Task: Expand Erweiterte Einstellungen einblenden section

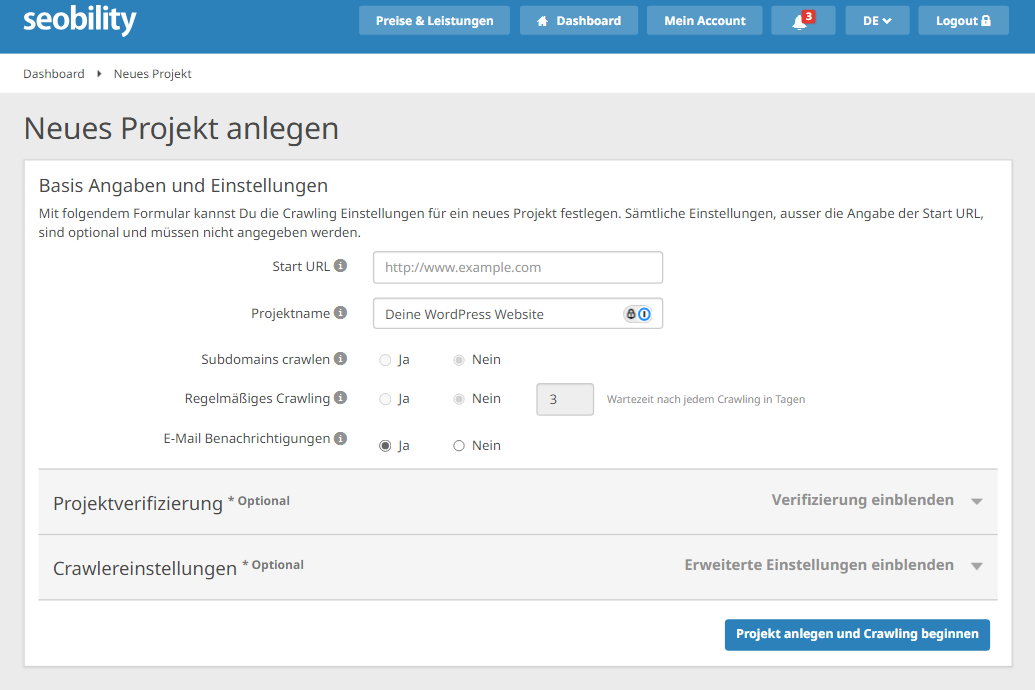Action: [818, 565]
